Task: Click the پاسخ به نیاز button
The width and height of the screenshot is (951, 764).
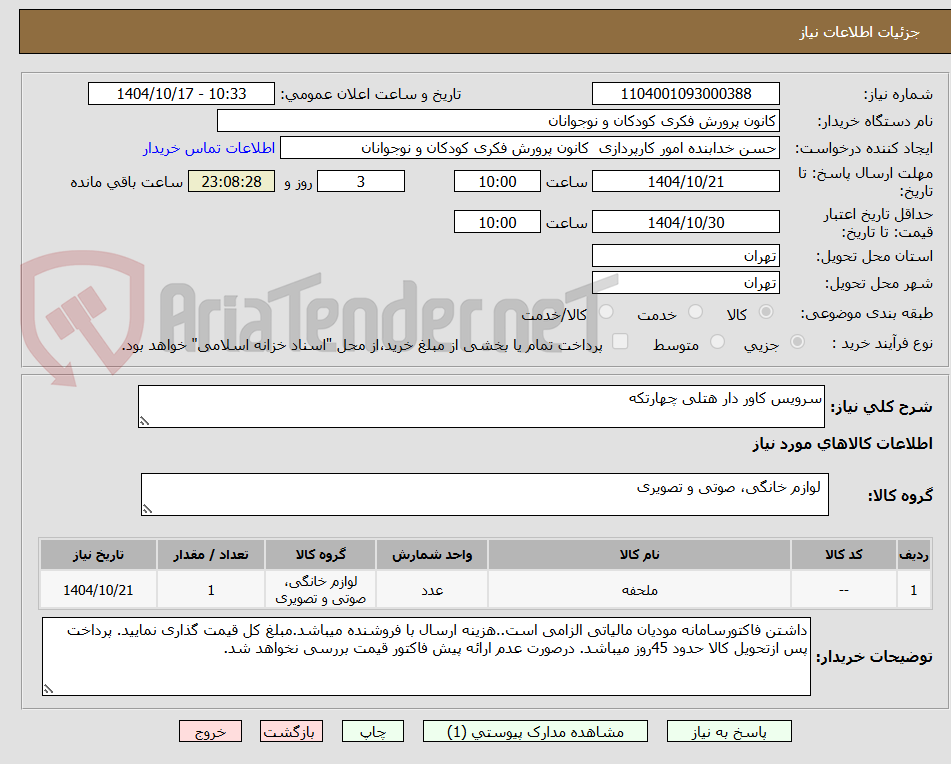Action: (729, 731)
